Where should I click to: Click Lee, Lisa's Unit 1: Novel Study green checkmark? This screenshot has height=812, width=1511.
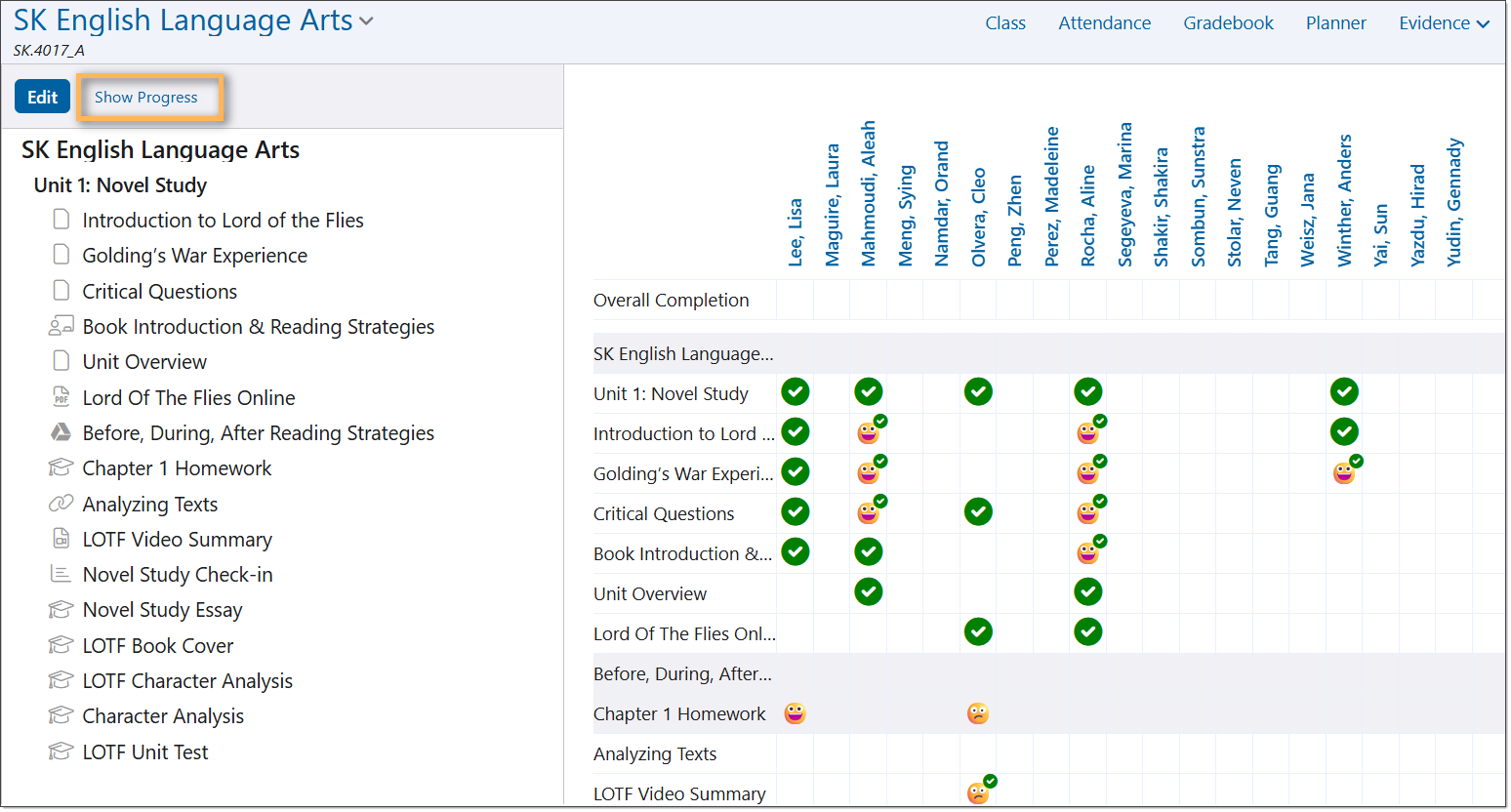[796, 391]
